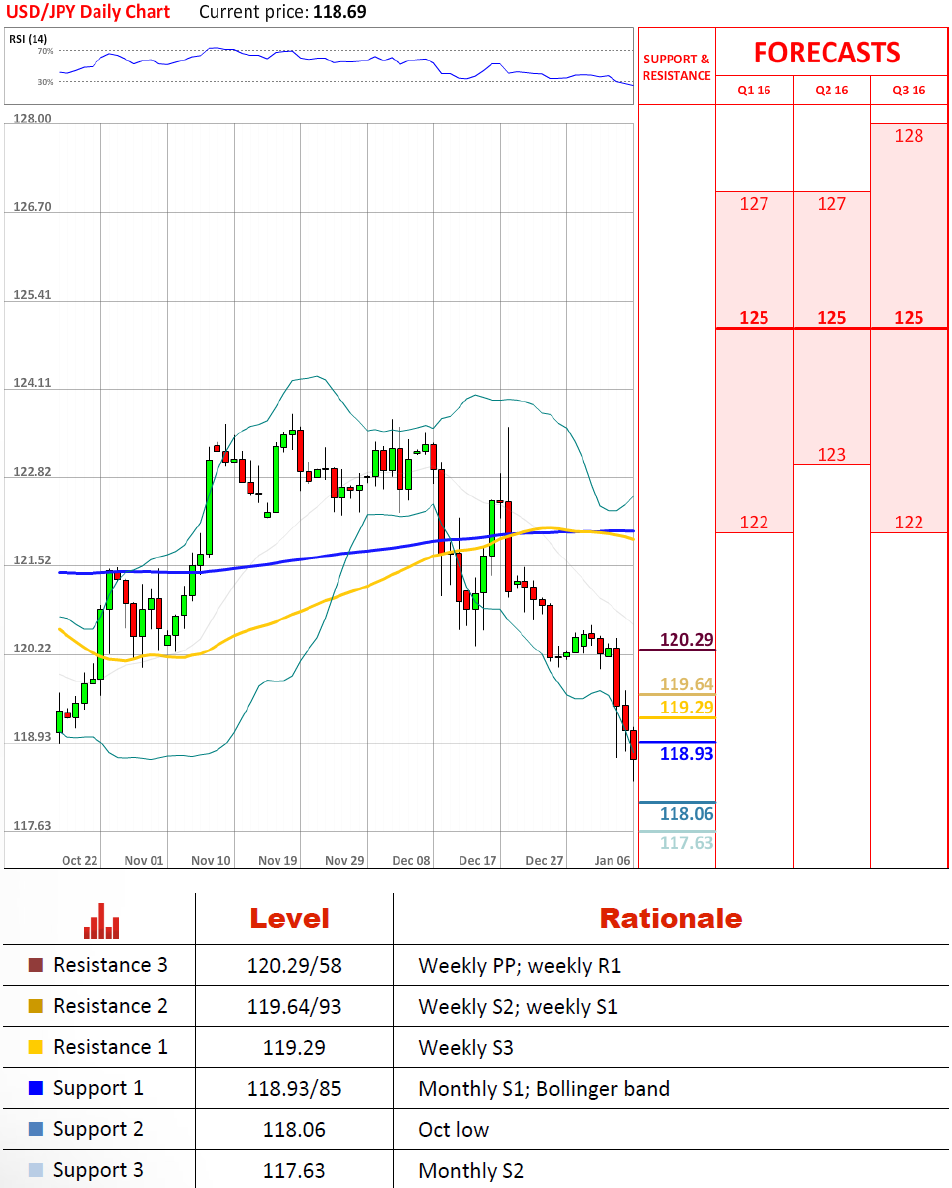Click the 117.63 support label beside chart
This screenshot has width=952, height=1188.
coord(686,843)
